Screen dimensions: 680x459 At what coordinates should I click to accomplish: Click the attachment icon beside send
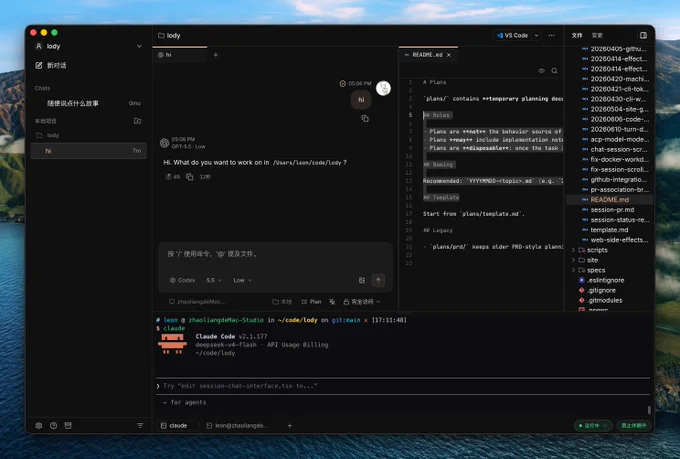coord(362,280)
